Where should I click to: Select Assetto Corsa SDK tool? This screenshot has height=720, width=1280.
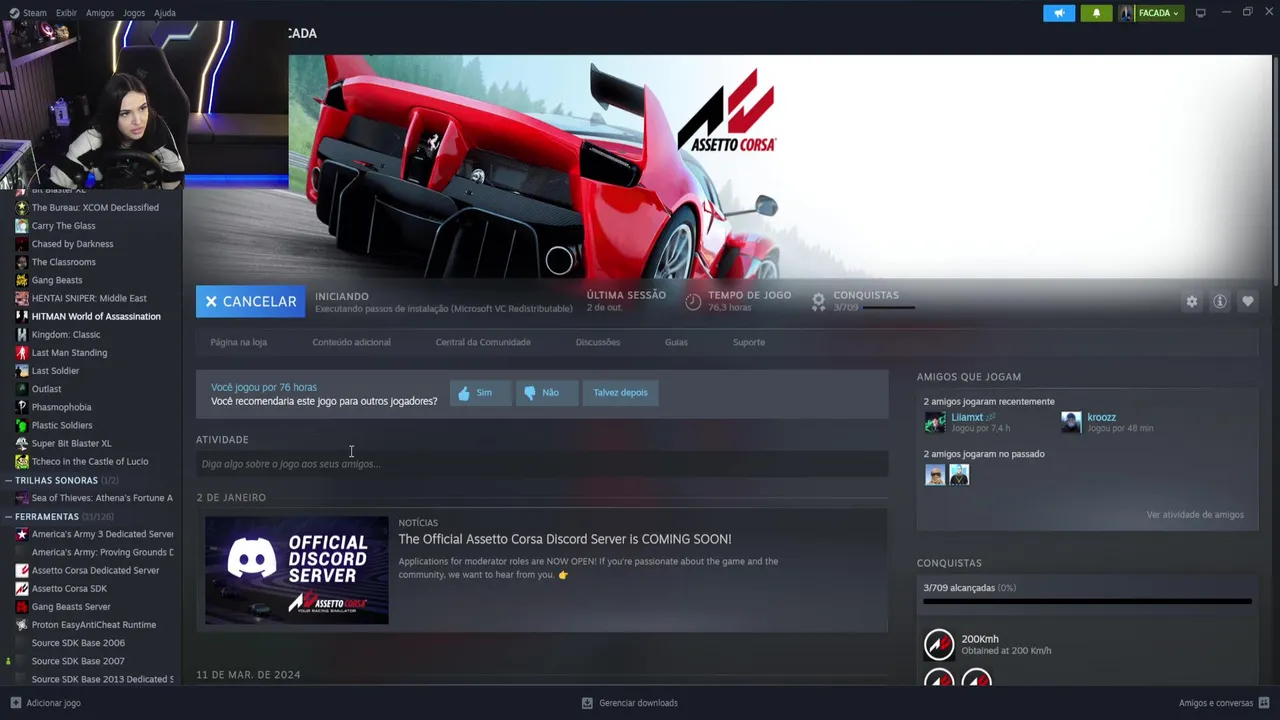click(69, 589)
